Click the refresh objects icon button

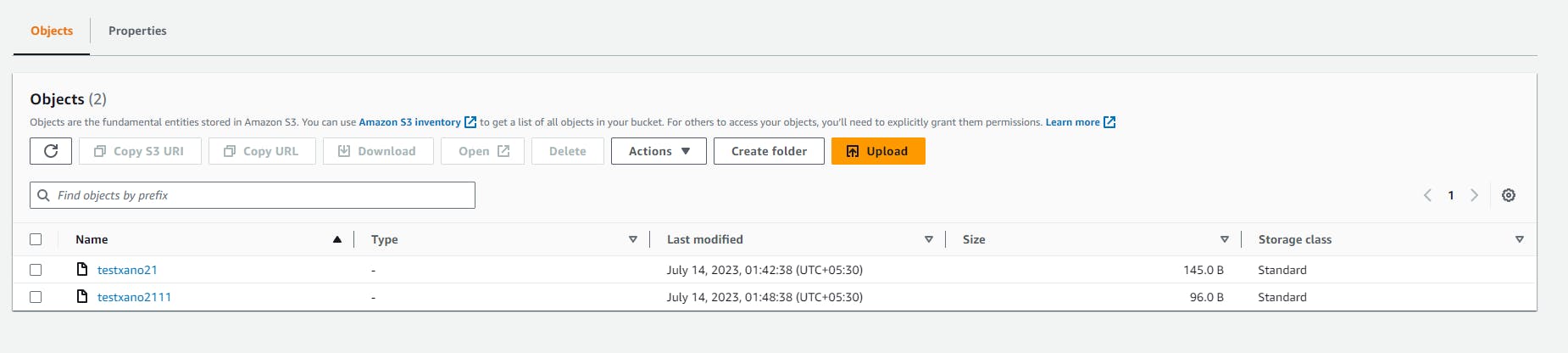coord(51,151)
